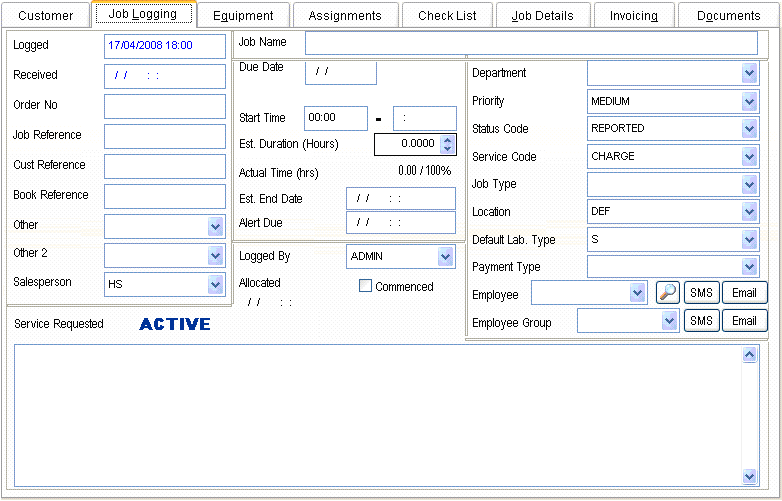This screenshot has width=782, height=501.
Task: Toggle the Commenced checkbox
Action: [x=366, y=286]
